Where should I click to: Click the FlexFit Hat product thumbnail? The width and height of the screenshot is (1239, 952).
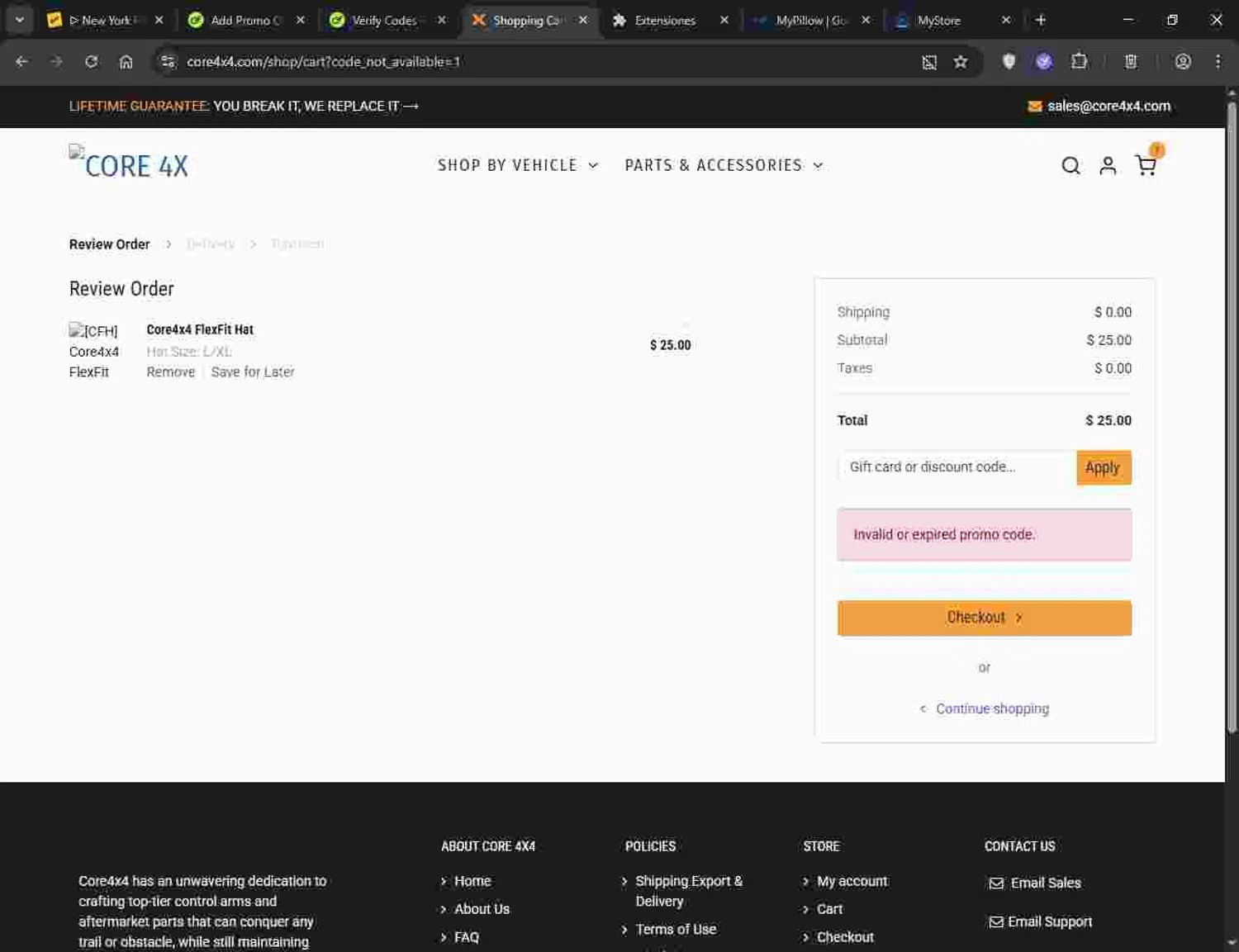coord(94,351)
